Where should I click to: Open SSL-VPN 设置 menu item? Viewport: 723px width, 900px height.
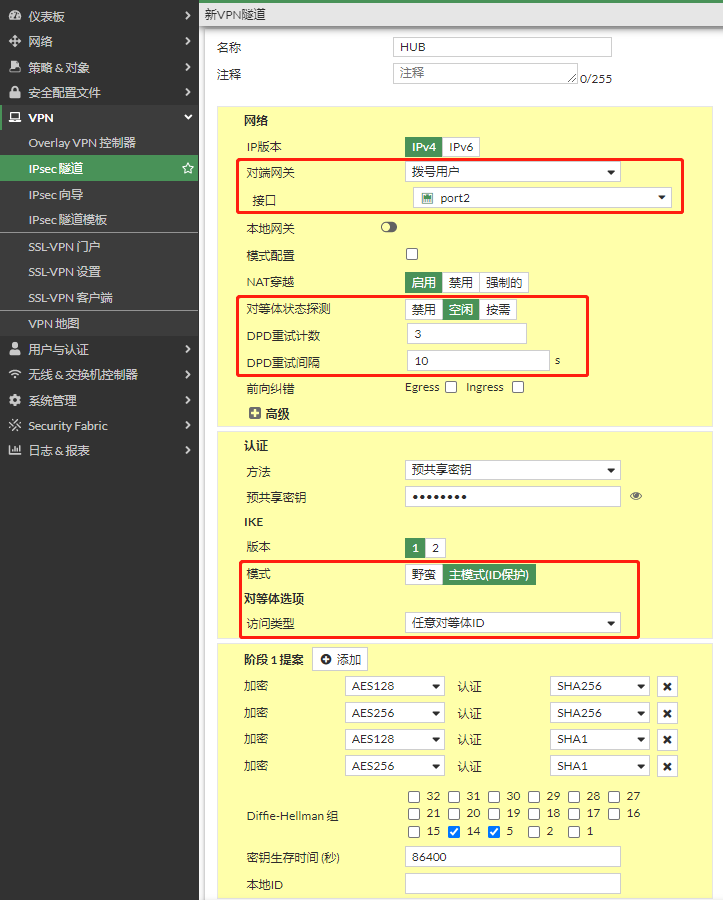coord(64,272)
